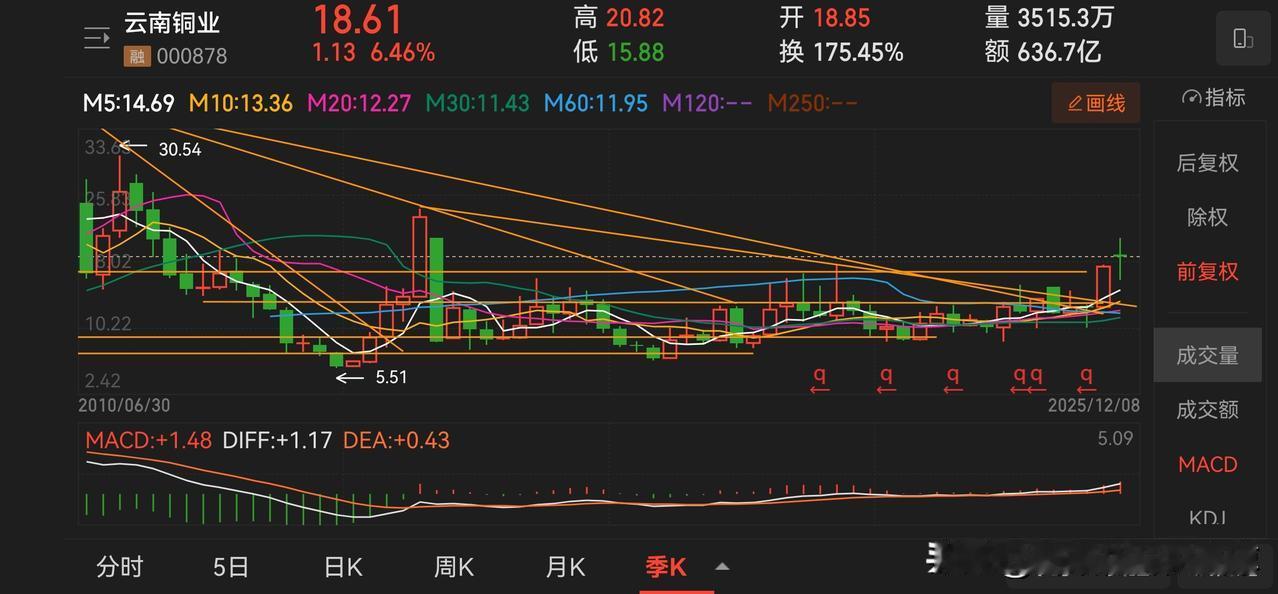Click the M60:11.95 moving average label
1278x594 pixels.
pos(596,103)
